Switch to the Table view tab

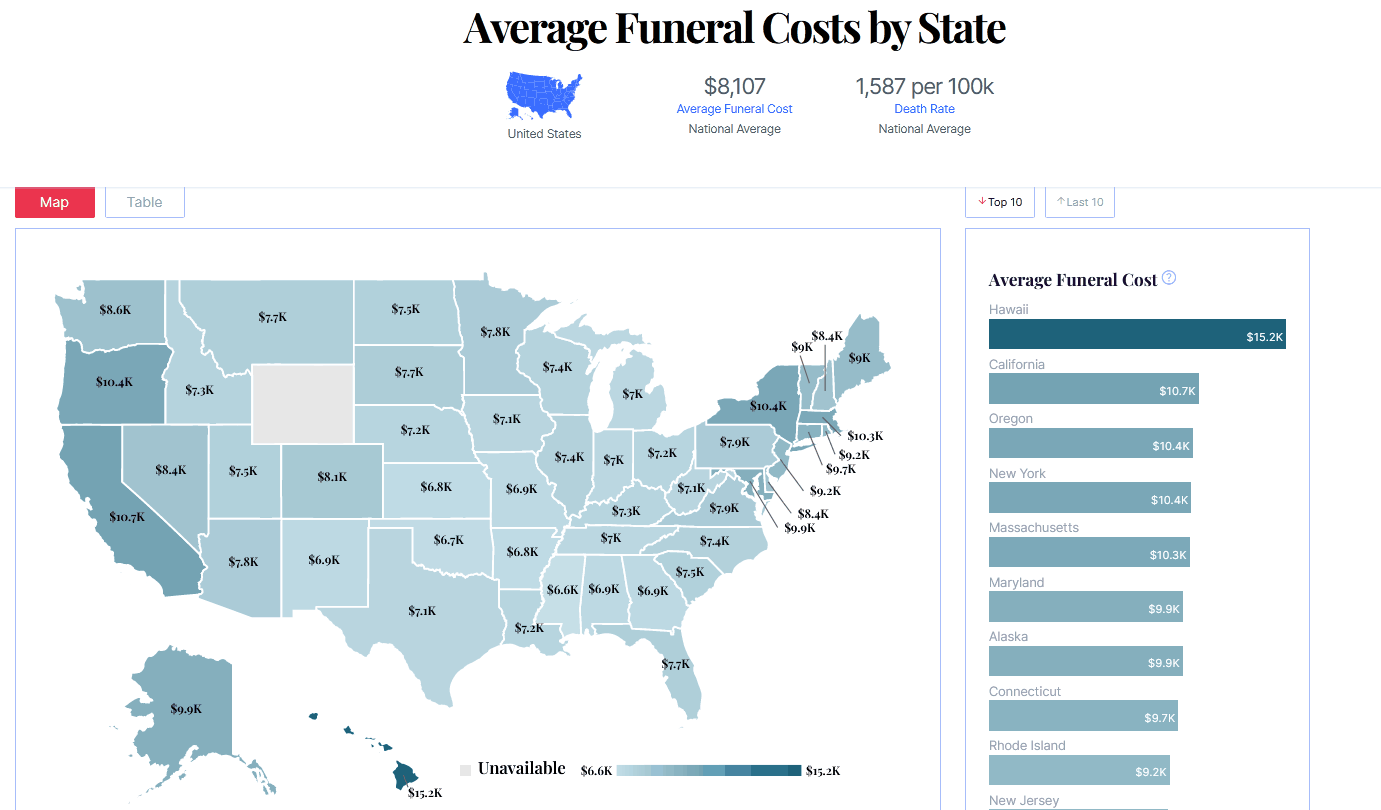[x=144, y=202]
